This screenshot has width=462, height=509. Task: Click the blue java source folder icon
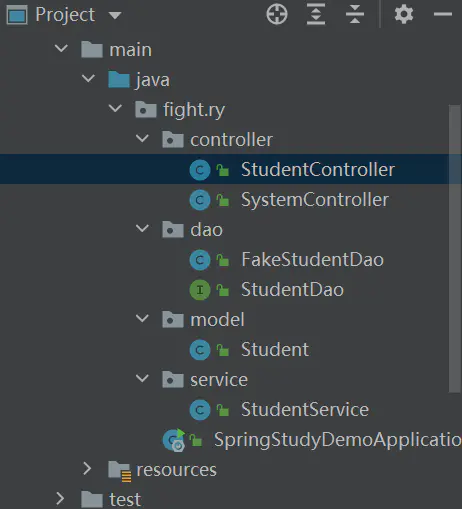(119, 79)
